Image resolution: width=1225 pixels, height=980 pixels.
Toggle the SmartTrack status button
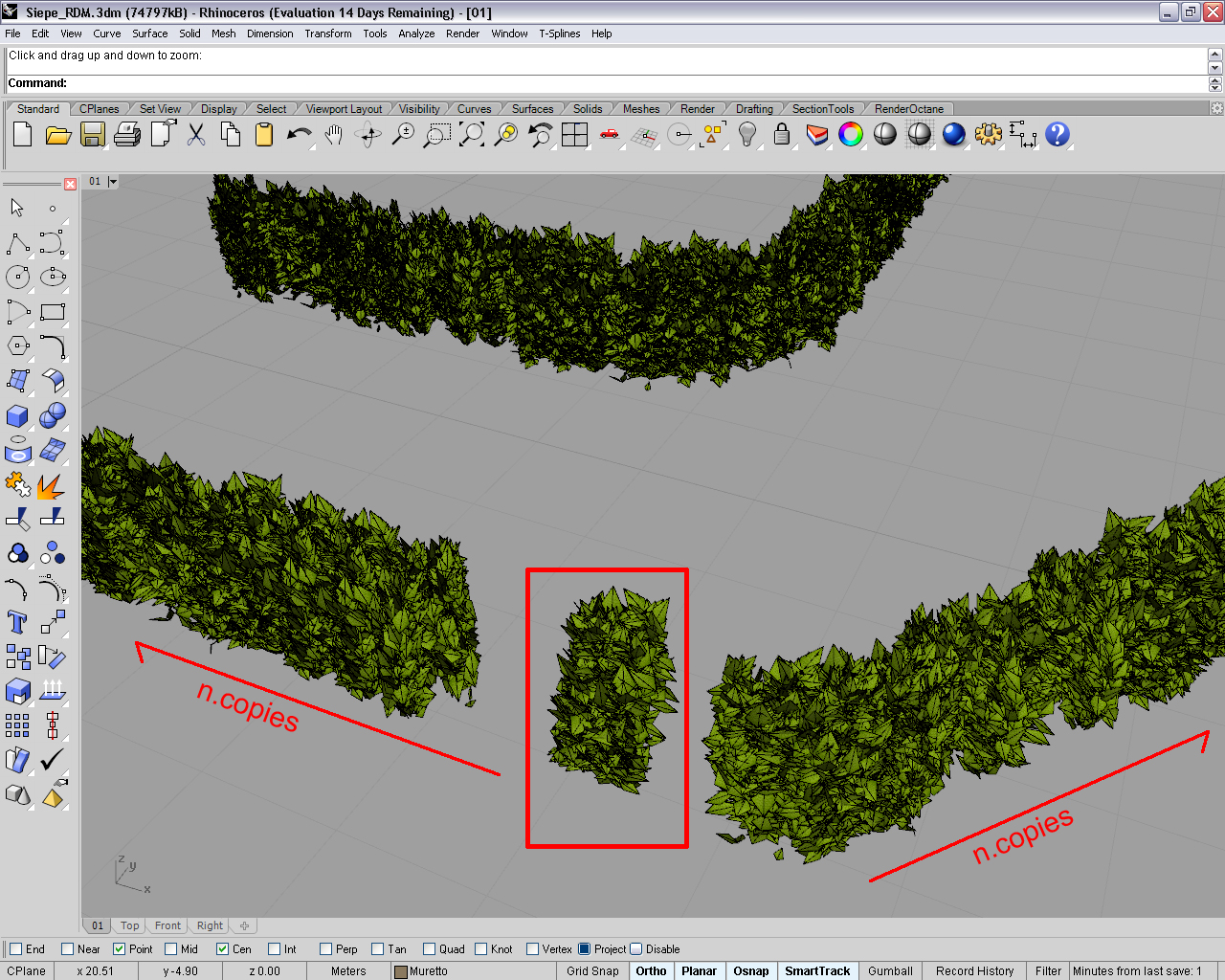click(817, 970)
